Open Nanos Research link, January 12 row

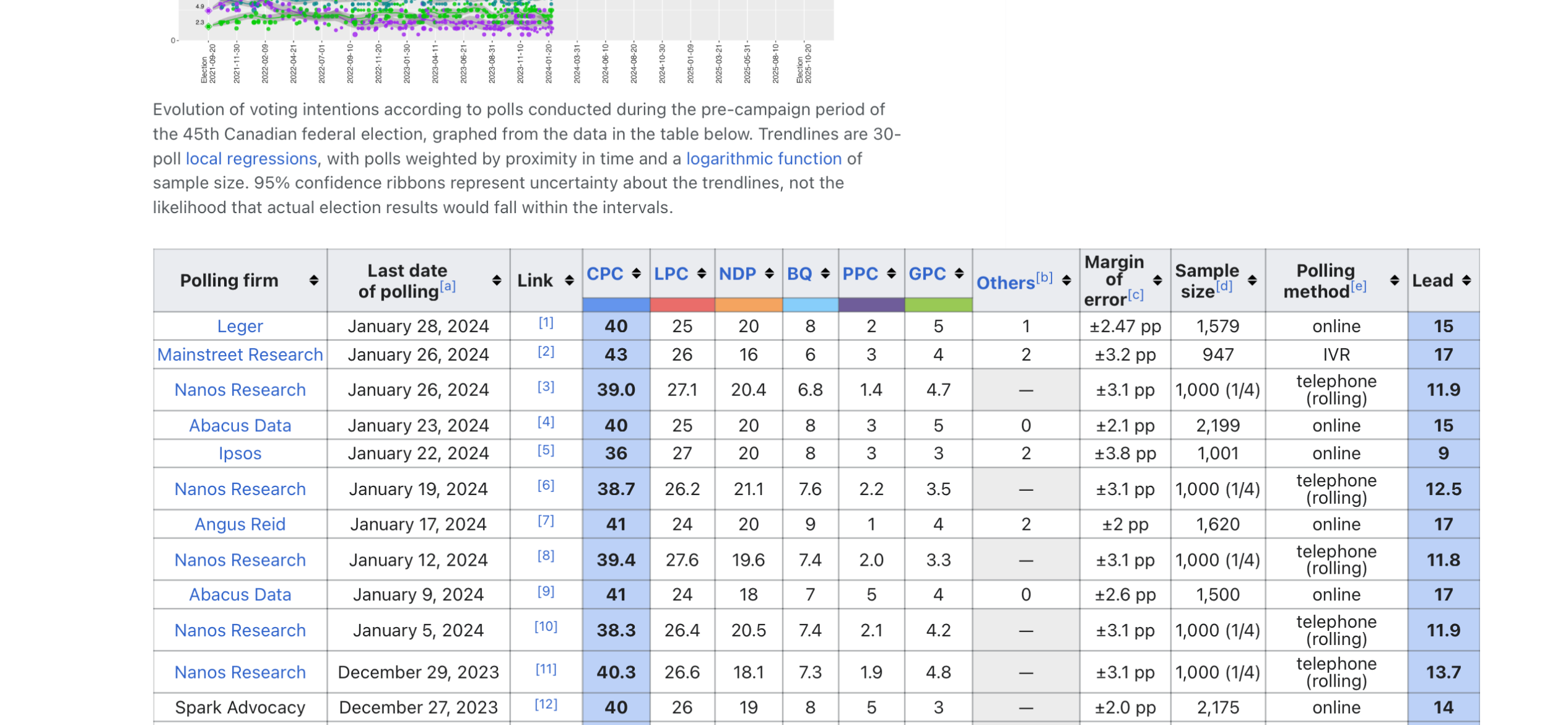pyautogui.click(x=240, y=560)
